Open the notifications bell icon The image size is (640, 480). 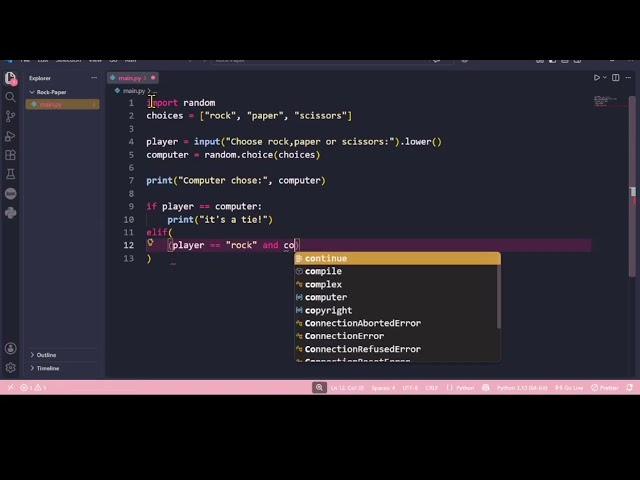(629, 387)
